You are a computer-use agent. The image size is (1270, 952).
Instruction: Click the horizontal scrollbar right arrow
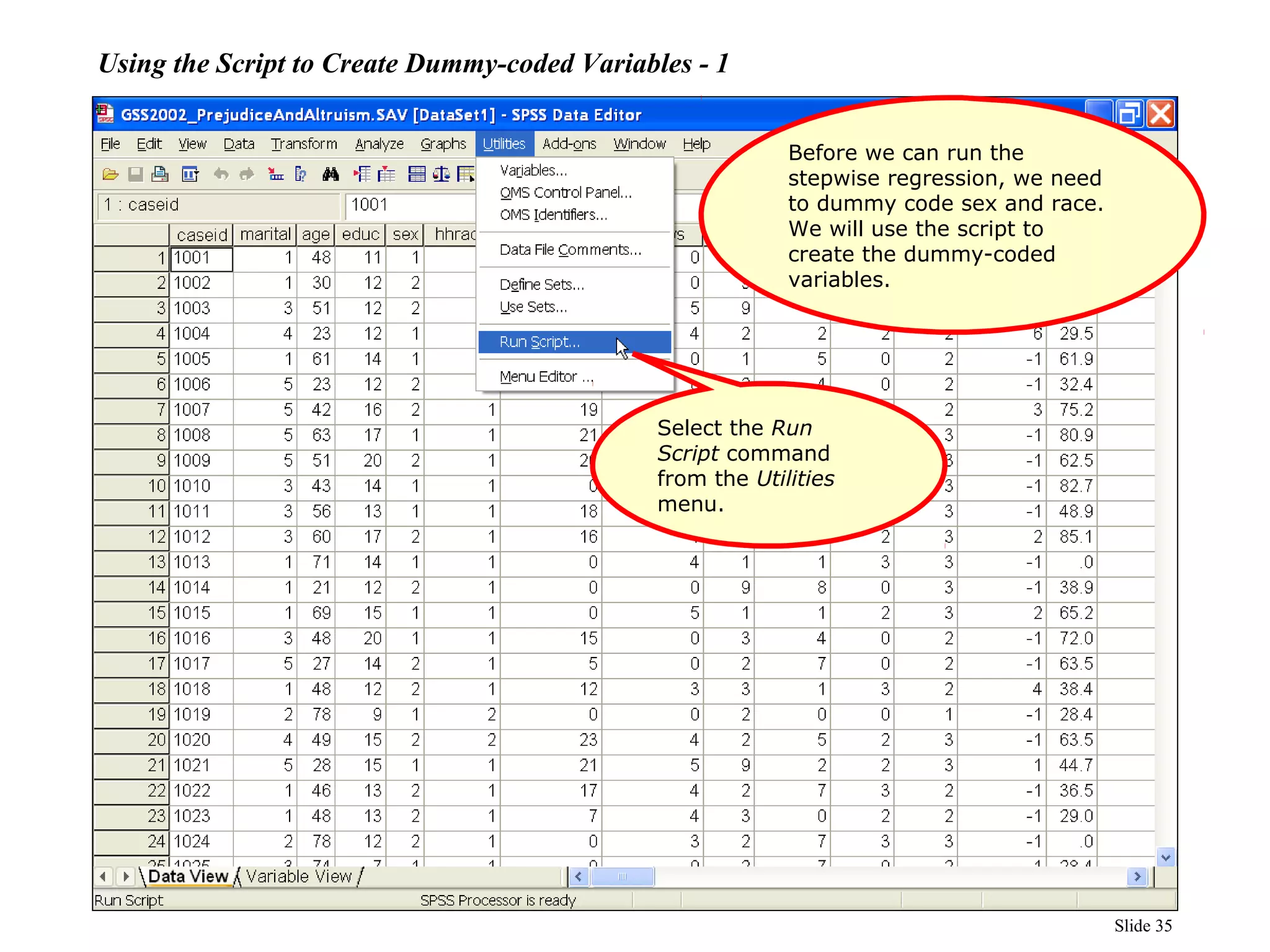(x=1137, y=876)
